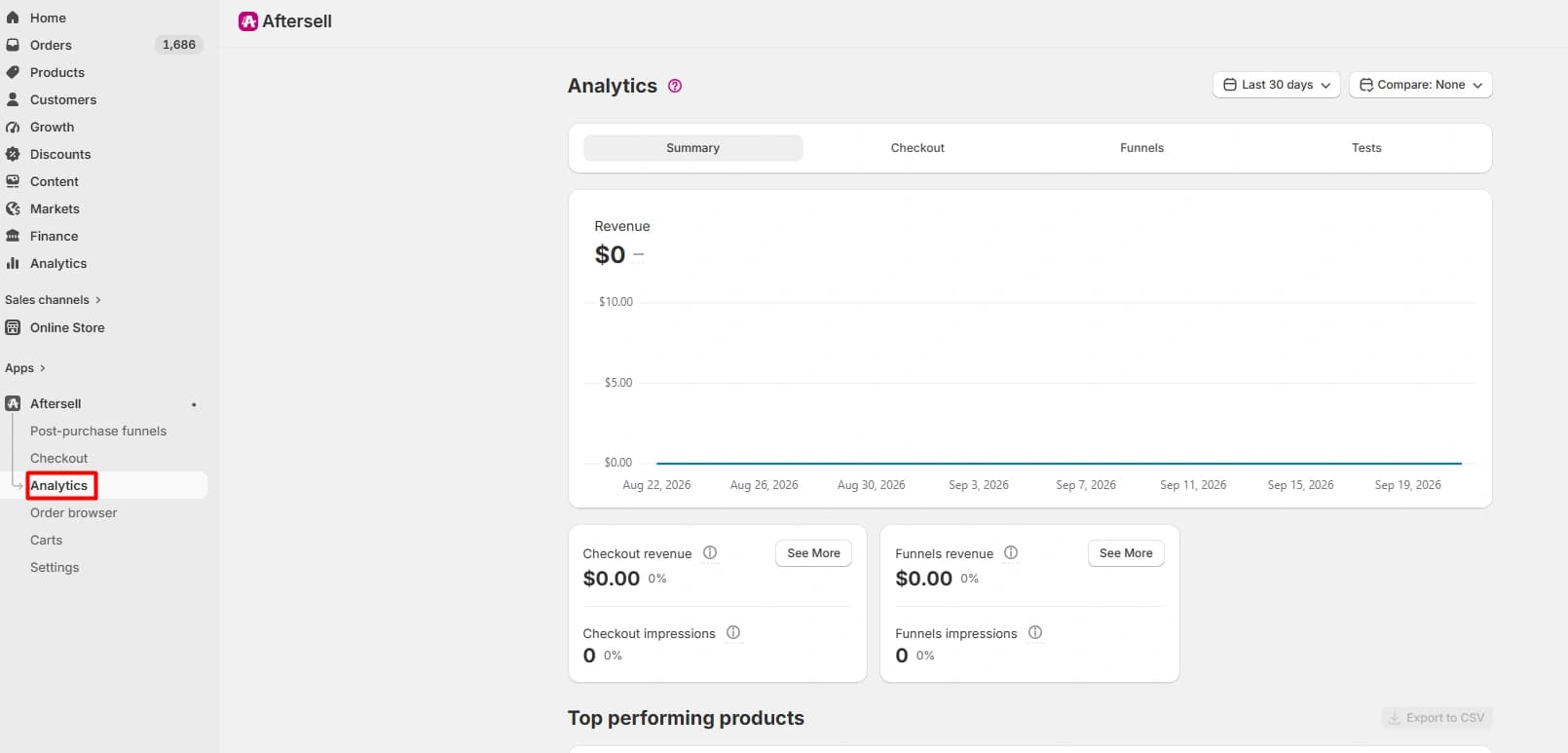Open the Compare: None dropdown

pos(1421,85)
